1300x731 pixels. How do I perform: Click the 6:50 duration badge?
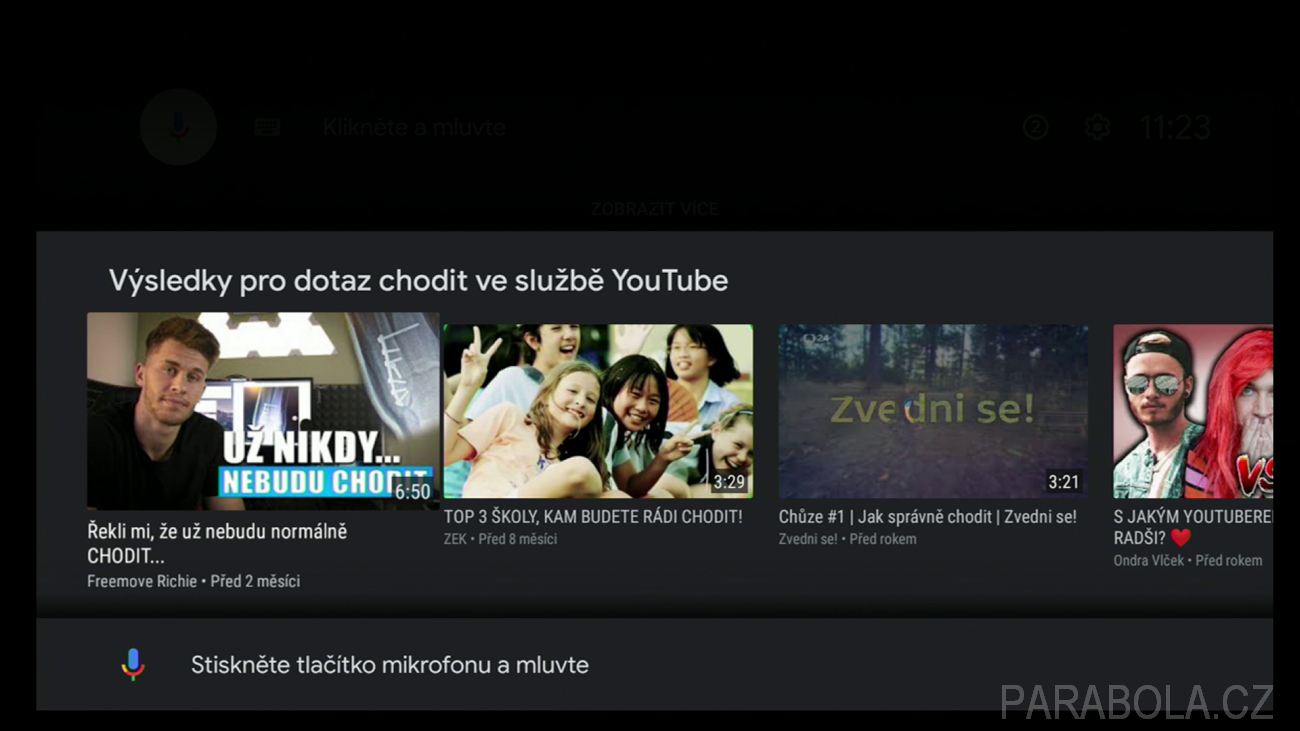coord(412,492)
